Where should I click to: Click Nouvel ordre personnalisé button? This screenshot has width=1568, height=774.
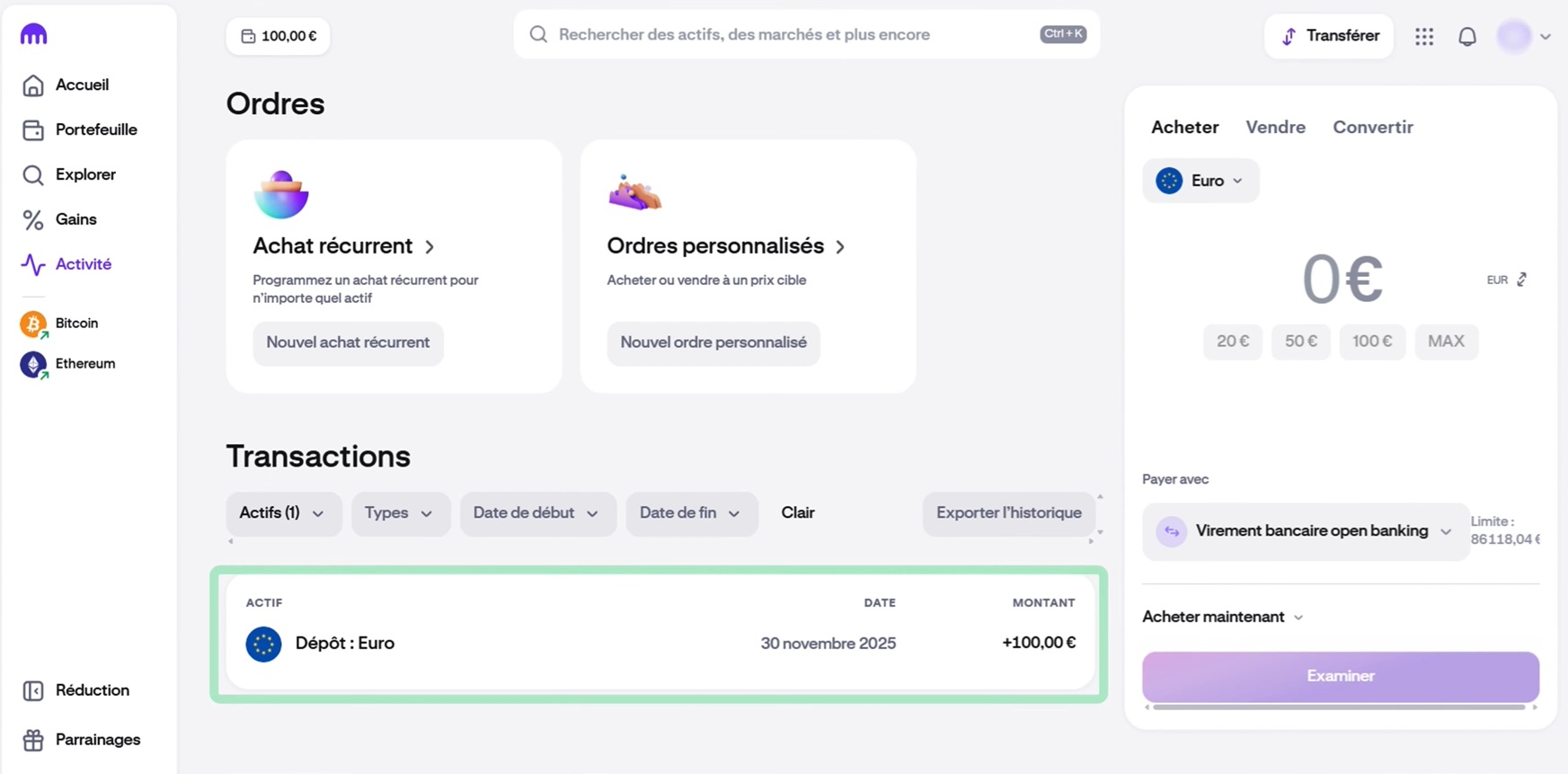pyautogui.click(x=713, y=343)
